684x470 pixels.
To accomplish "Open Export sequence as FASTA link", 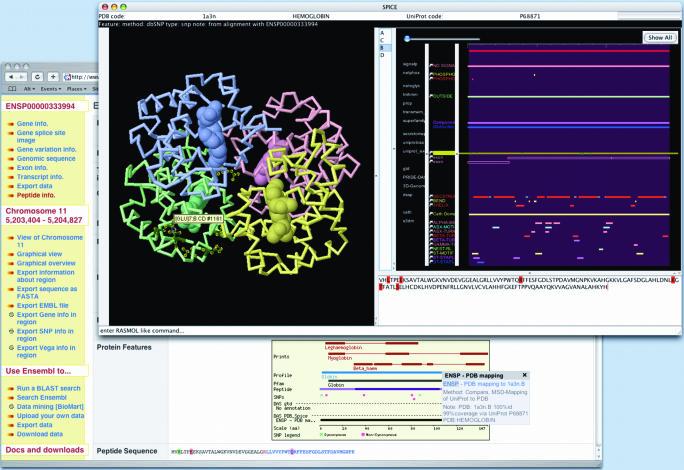I will [x=47, y=292].
